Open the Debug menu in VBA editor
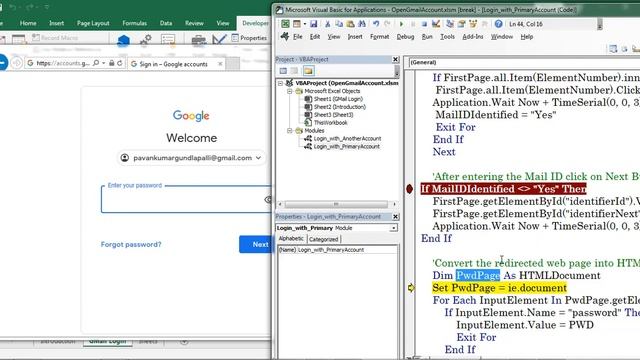This screenshot has width=640, height=360. click(x=405, y=37)
